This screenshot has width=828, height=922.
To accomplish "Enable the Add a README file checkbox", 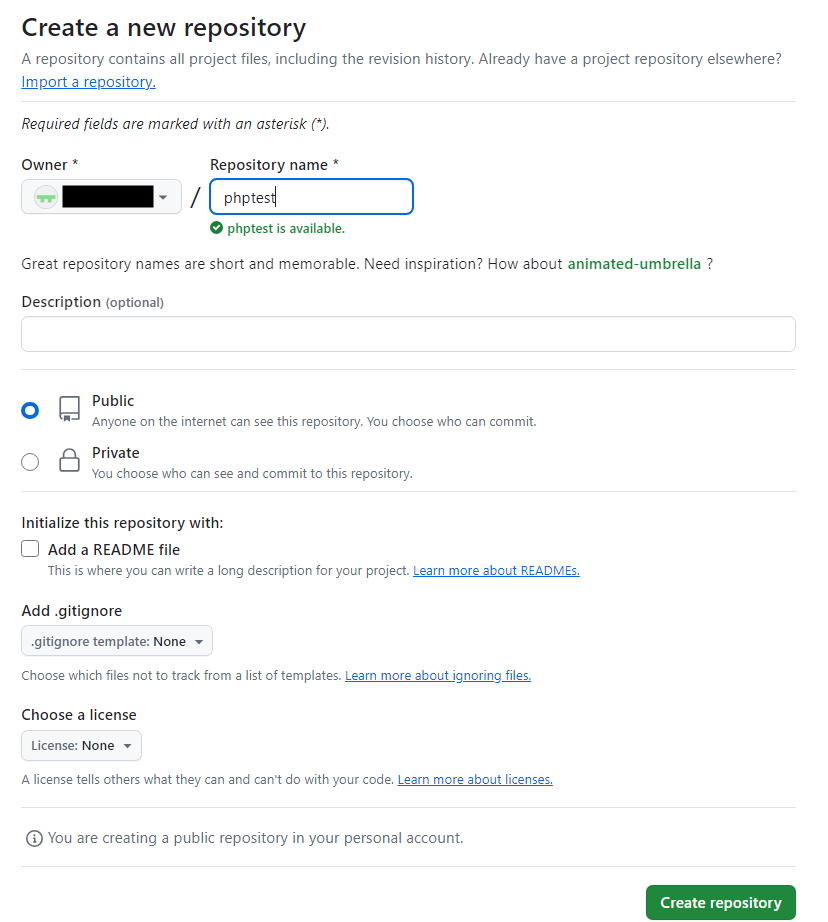I will point(30,549).
